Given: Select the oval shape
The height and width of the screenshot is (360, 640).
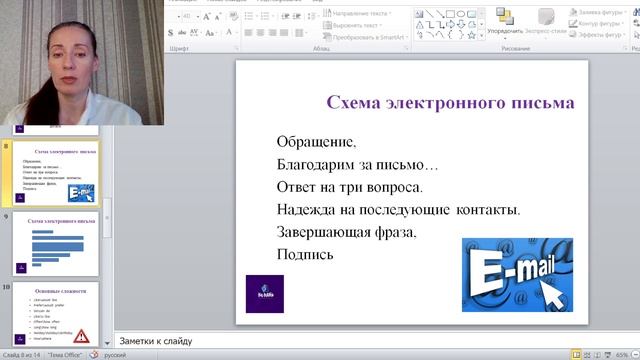Looking at the screenshot, I should pyautogui.click(x=461, y=14).
